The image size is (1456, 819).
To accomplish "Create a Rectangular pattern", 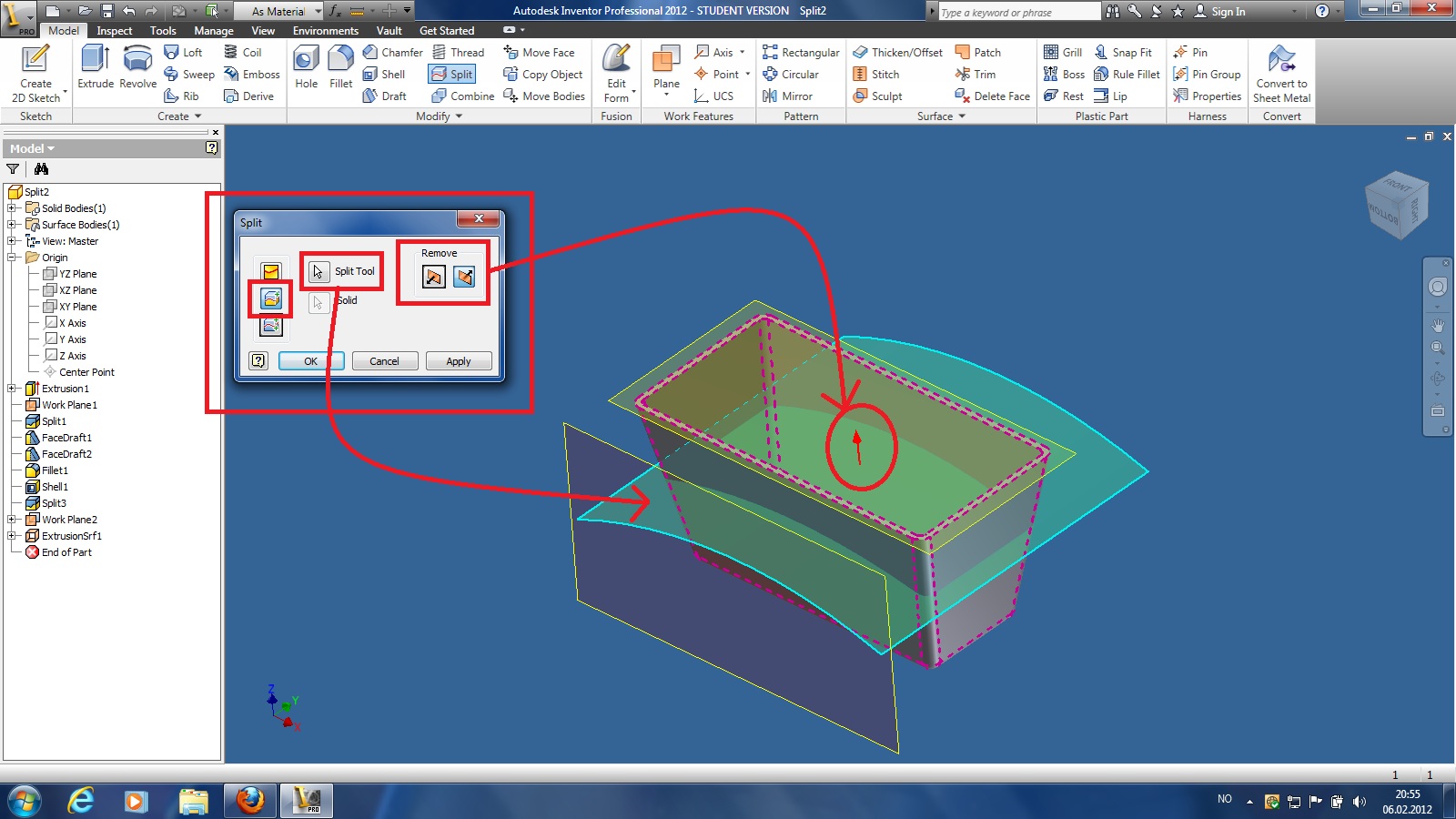I will pos(802,53).
